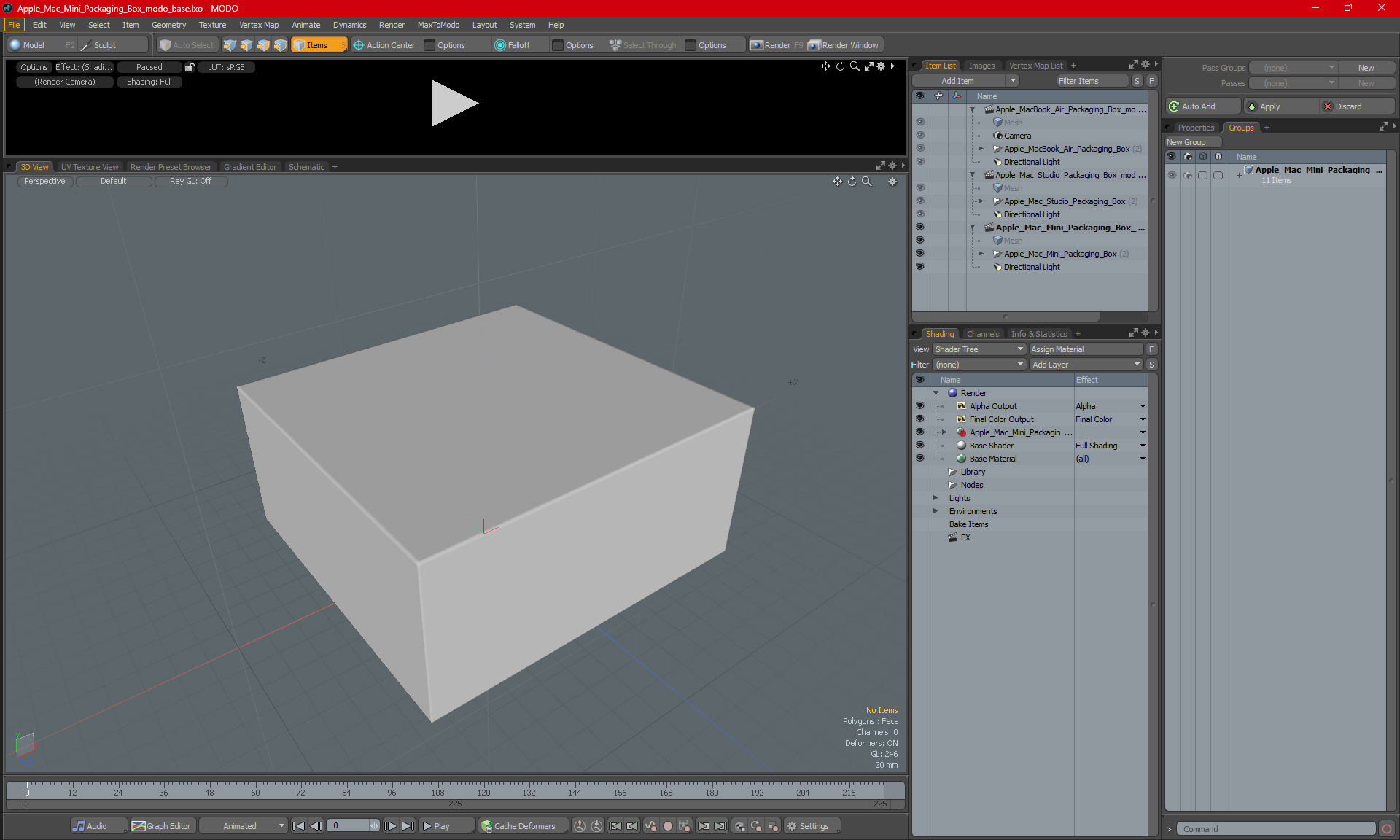Click the Assign Material button
The height and width of the screenshot is (840, 1400).
(x=1086, y=349)
